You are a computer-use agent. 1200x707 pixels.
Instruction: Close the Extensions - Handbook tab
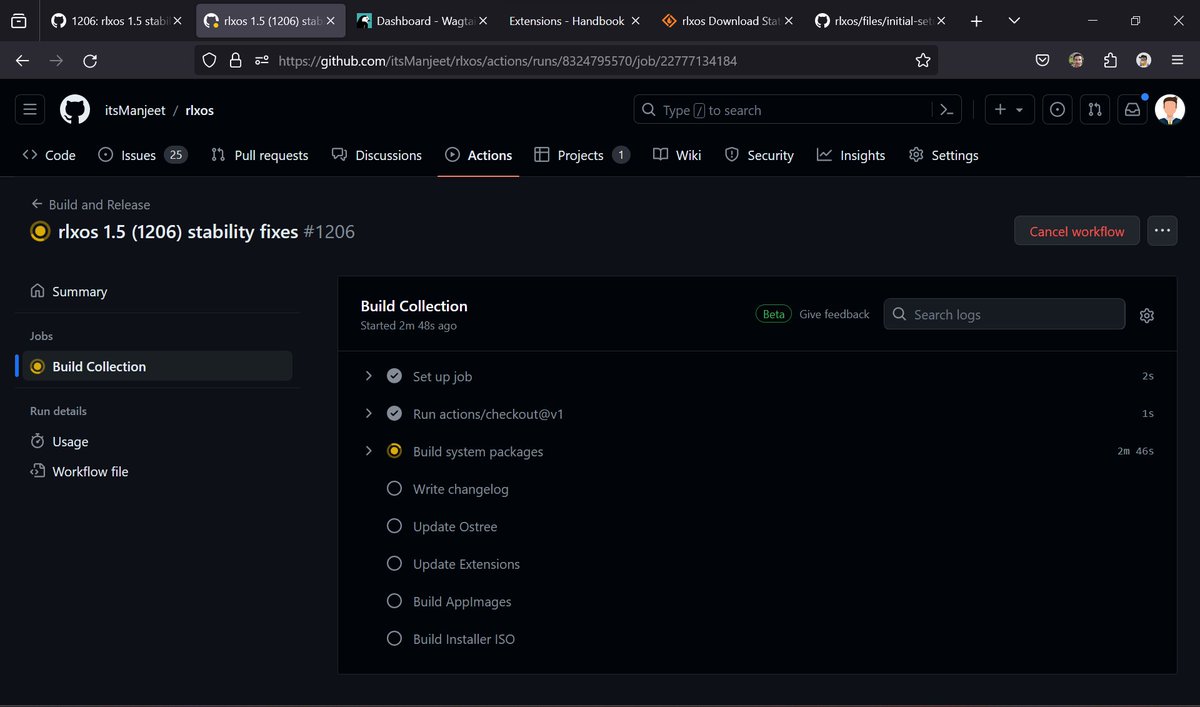coord(635,21)
